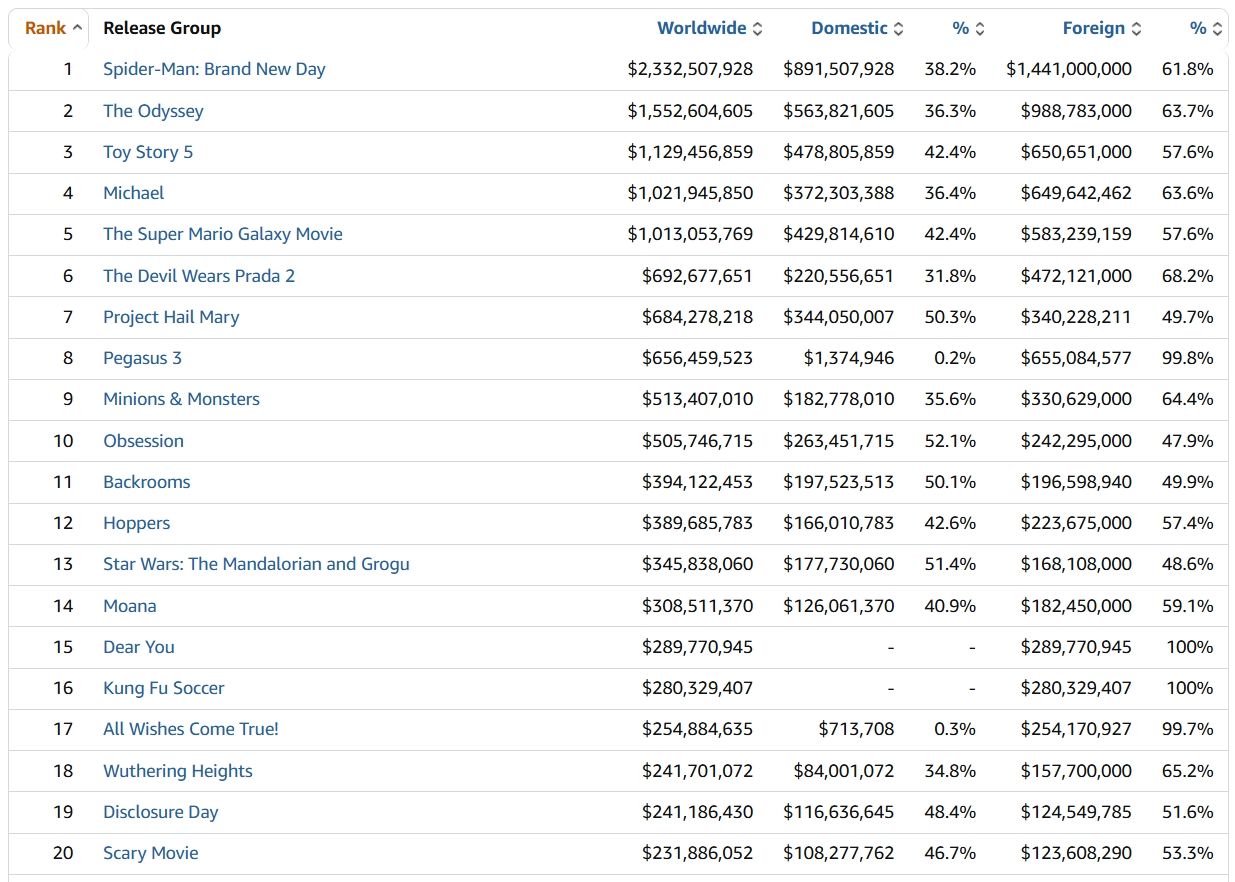Open The Odyssey movie page
Image resolution: width=1235 pixels, height=882 pixels.
pyautogui.click(x=153, y=111)
